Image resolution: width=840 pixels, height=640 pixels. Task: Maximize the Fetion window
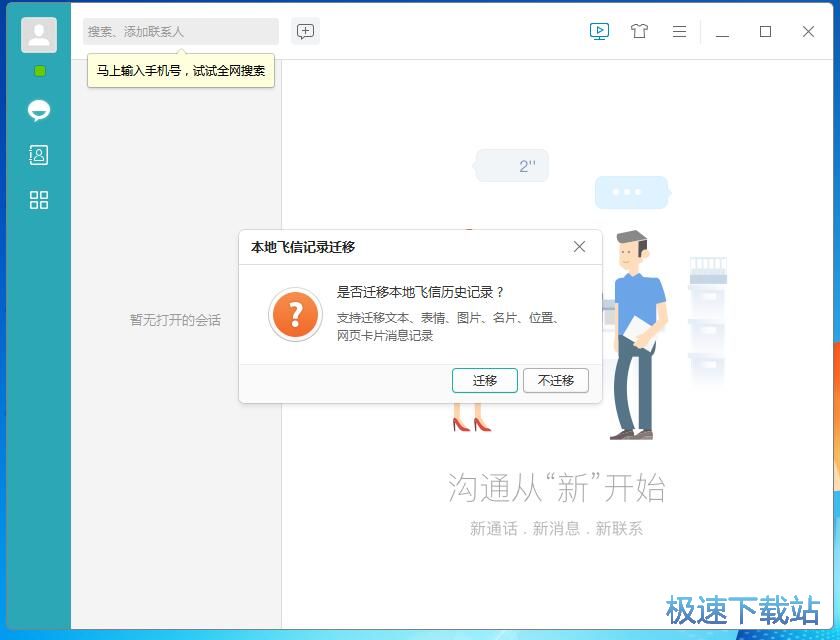[x=766, y=32]
